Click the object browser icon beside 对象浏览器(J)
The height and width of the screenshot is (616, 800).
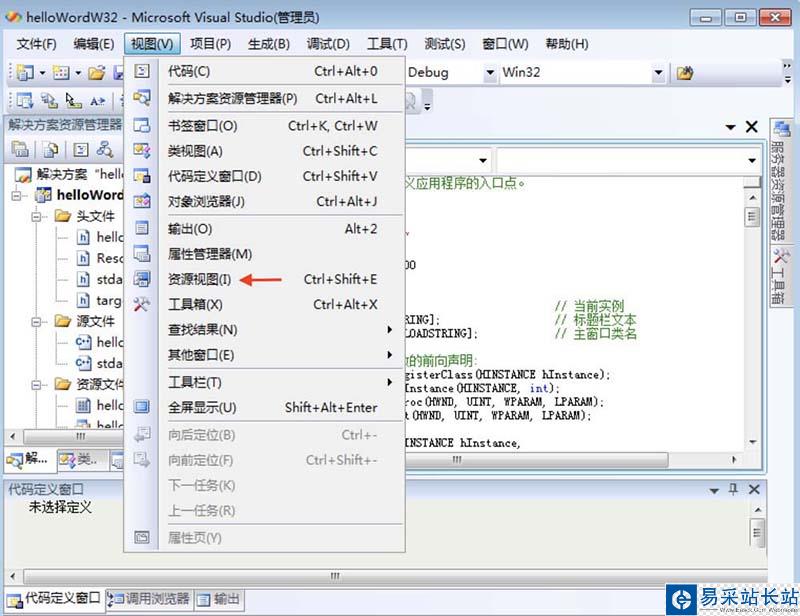(142, 201)
